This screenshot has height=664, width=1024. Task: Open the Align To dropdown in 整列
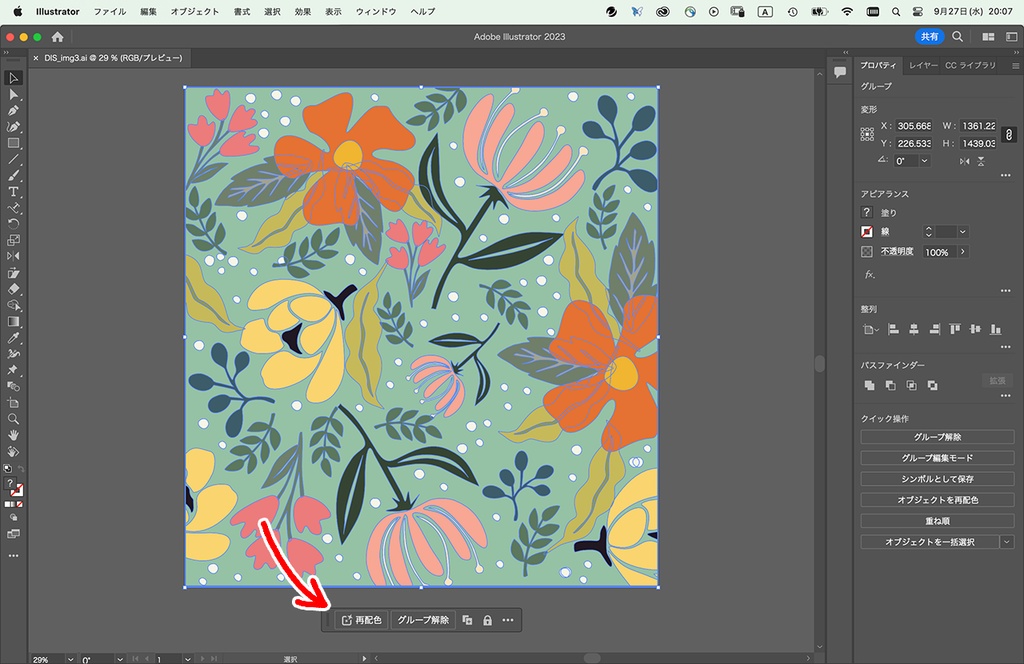pos(871,330)
